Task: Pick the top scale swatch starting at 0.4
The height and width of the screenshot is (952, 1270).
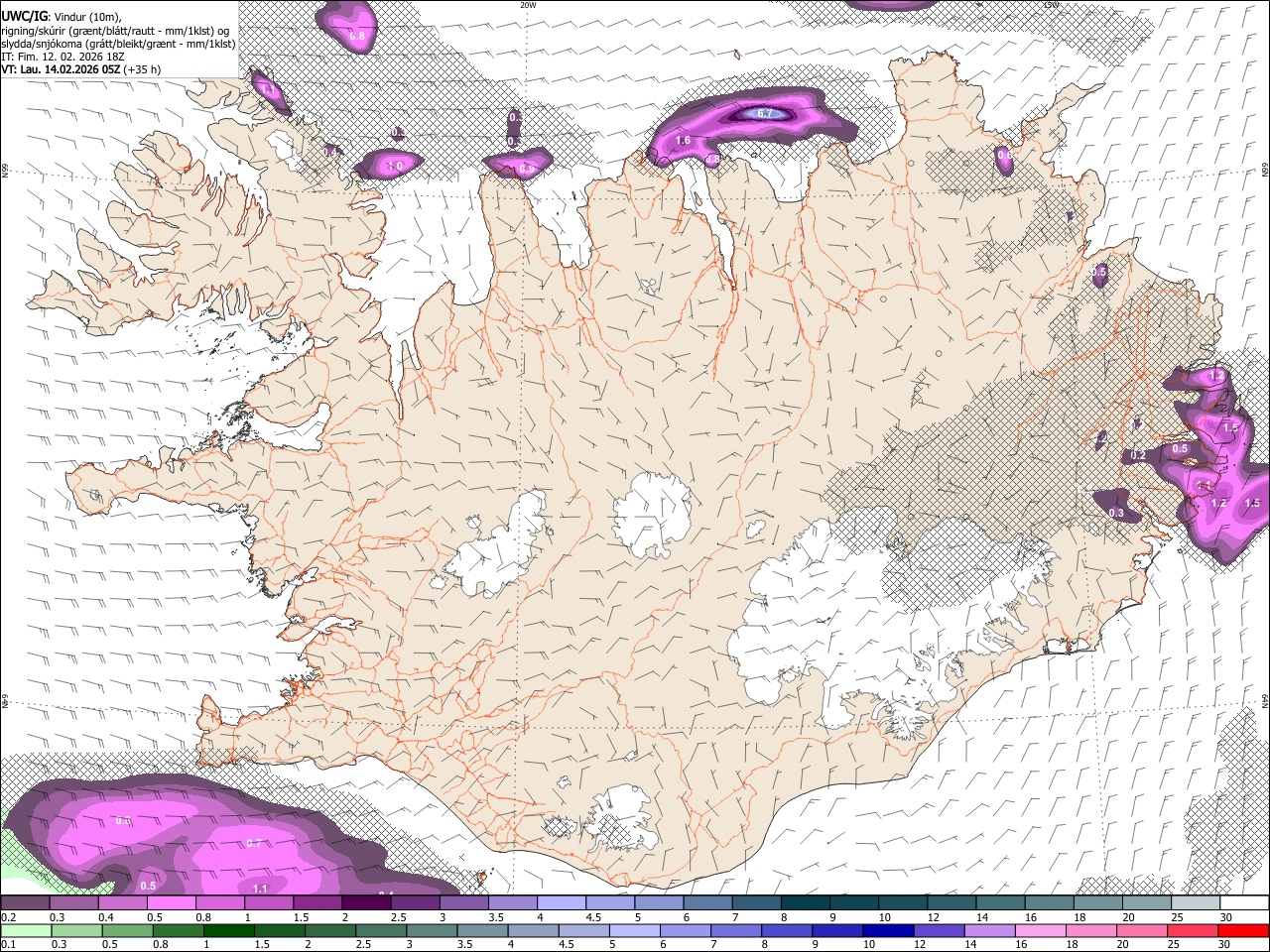Action: [122, 902]
